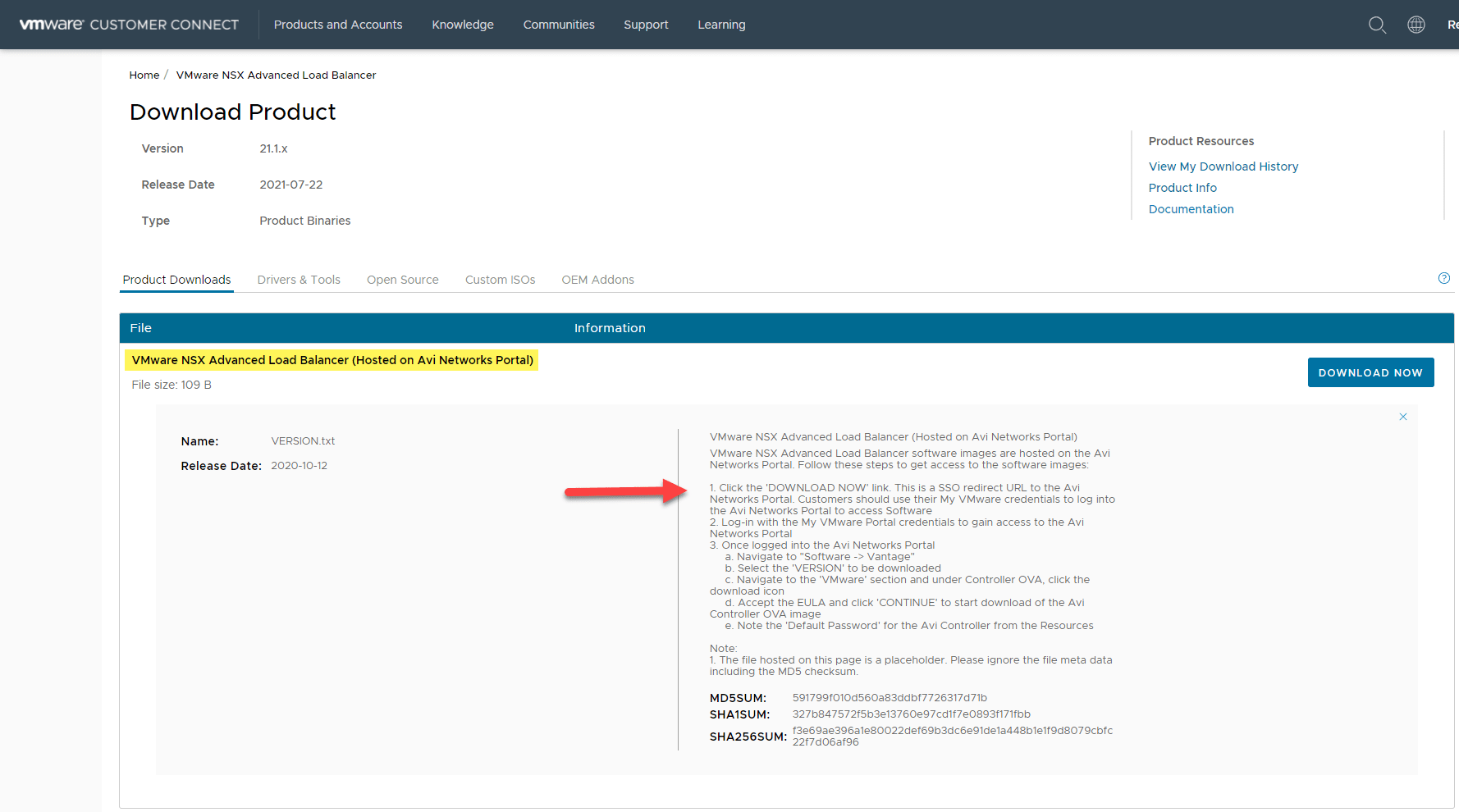Open the Knowledge menu
Screen dimensions: 1459x812
click(463, 25)
